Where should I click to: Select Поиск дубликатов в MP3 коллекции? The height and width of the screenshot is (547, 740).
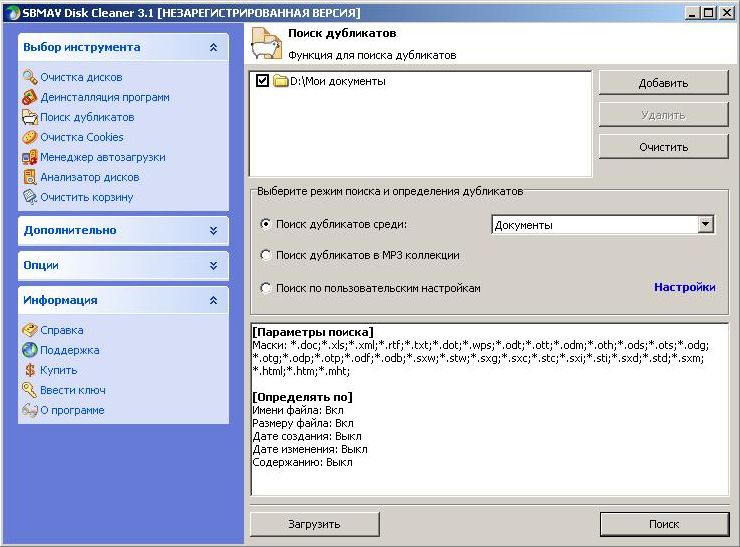[266, 255]
